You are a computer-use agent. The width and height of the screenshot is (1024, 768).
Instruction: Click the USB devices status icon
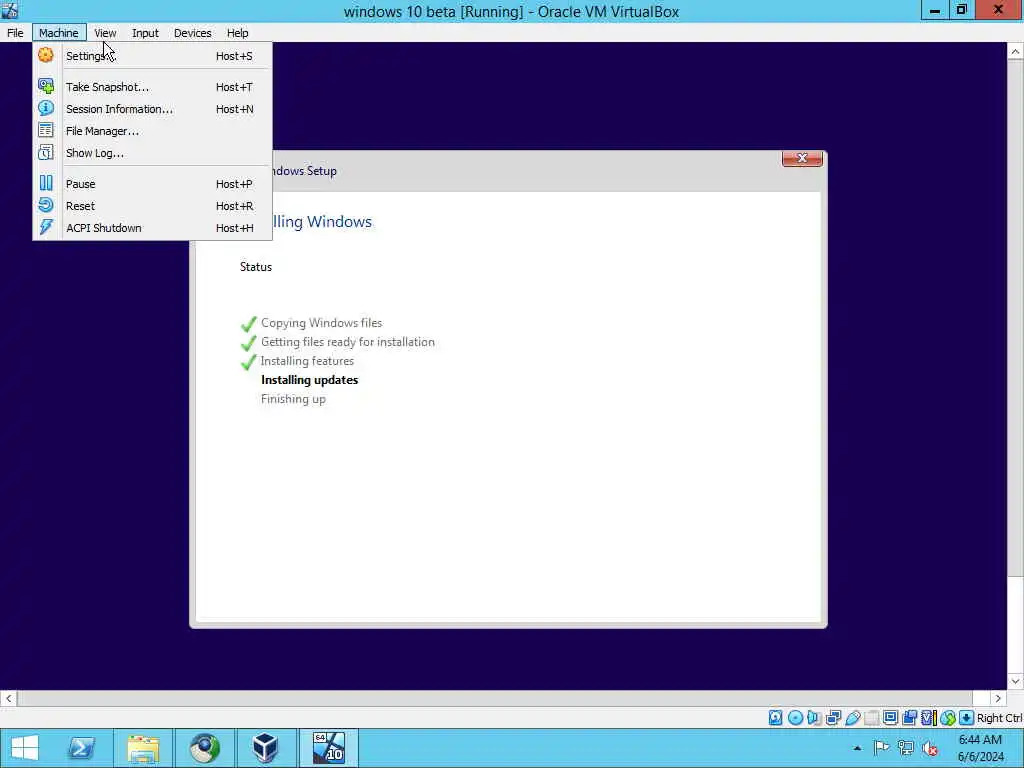[x=852, y=718]
